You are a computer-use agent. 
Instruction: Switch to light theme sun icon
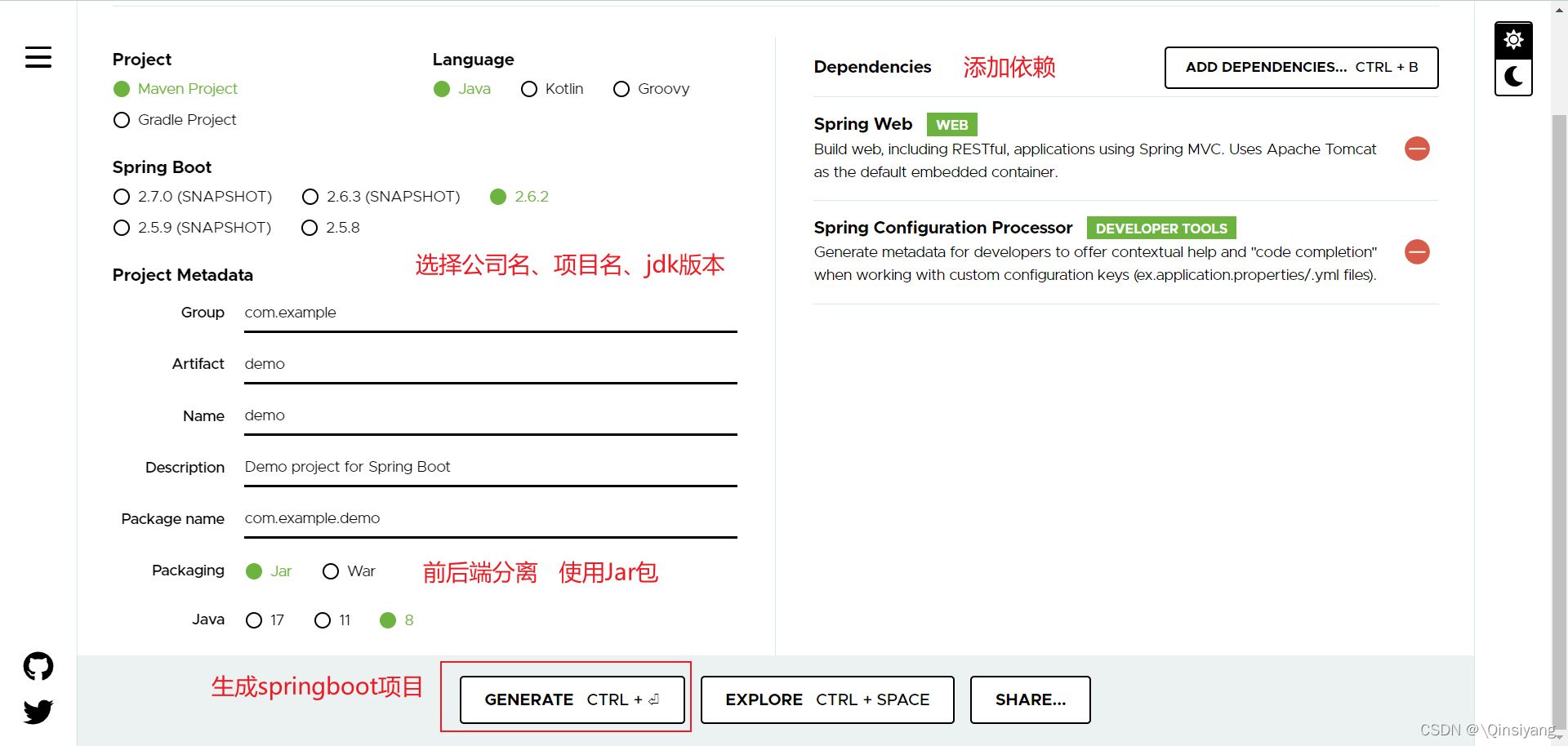[x=1513, y=40]
